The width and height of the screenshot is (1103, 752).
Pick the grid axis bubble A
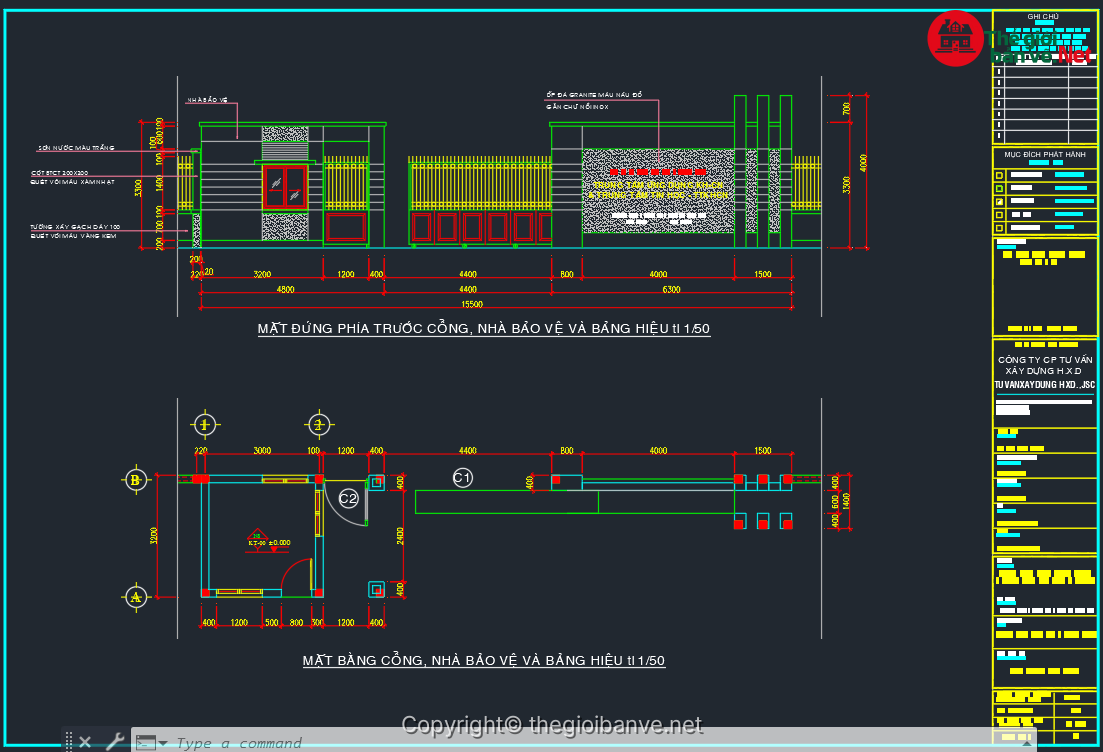pos(135,597)
